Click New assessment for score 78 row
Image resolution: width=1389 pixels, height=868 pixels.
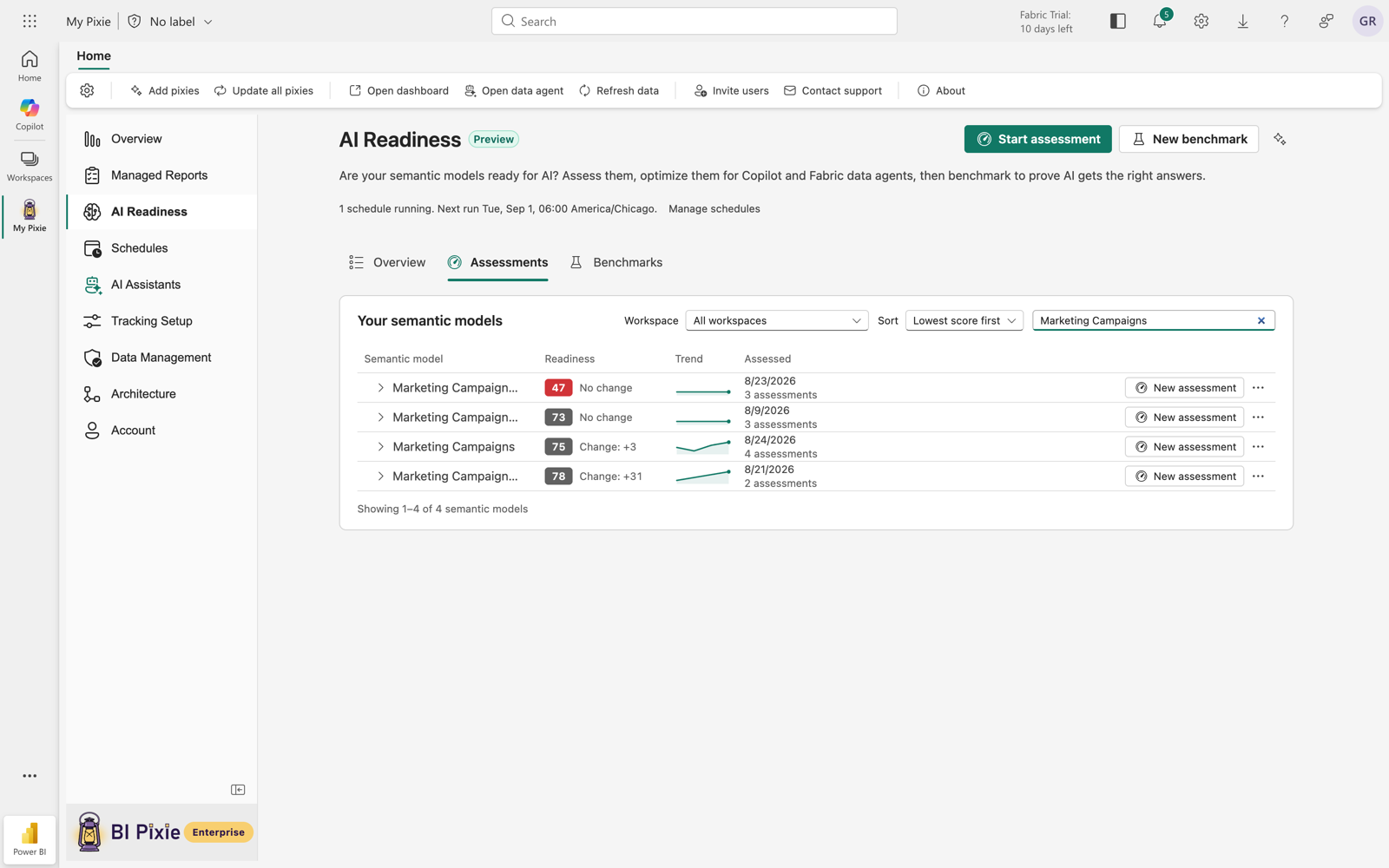tap(1184, 477)
